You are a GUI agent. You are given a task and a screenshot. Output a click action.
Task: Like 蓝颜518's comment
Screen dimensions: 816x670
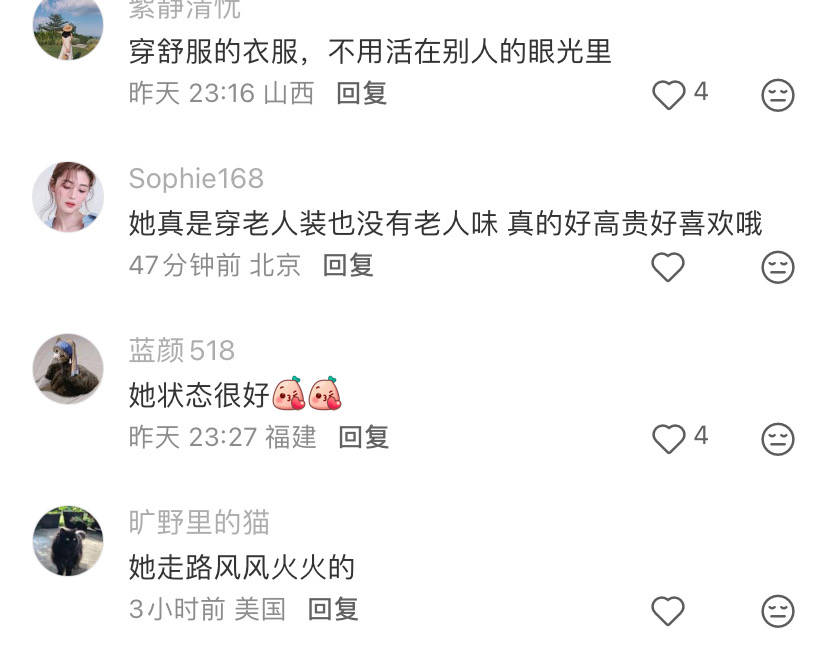[669, 439]
